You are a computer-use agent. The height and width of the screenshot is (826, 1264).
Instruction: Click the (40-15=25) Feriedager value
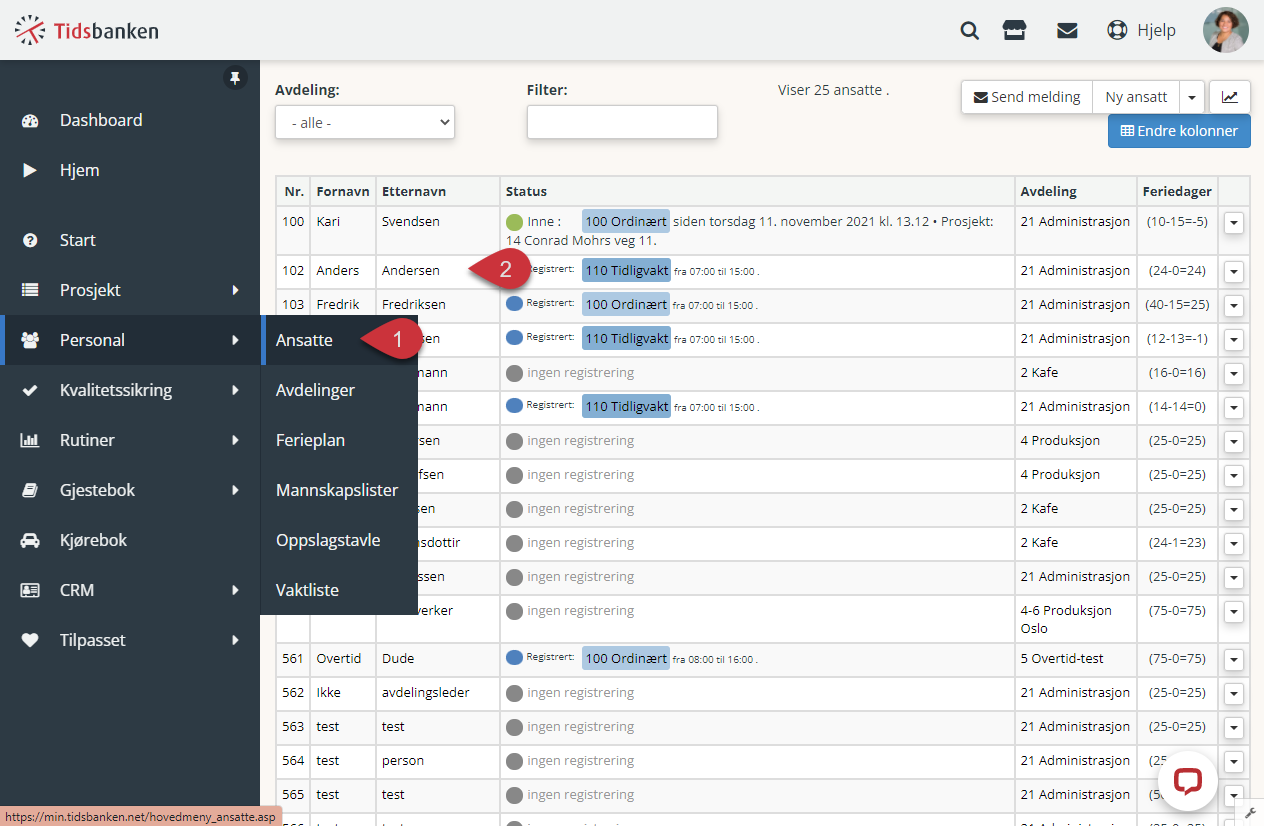[1178, 304]
